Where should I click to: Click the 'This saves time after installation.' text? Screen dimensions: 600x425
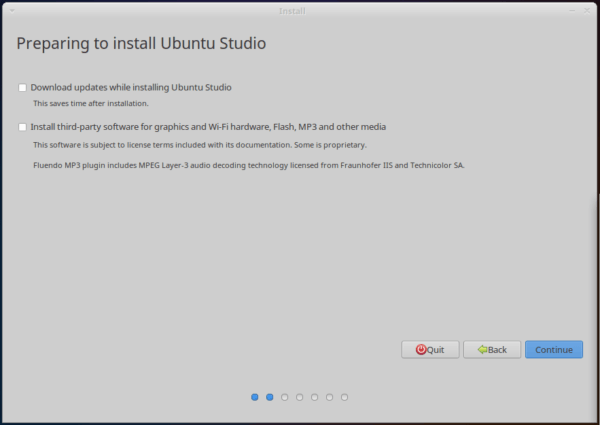pos(91,104)
